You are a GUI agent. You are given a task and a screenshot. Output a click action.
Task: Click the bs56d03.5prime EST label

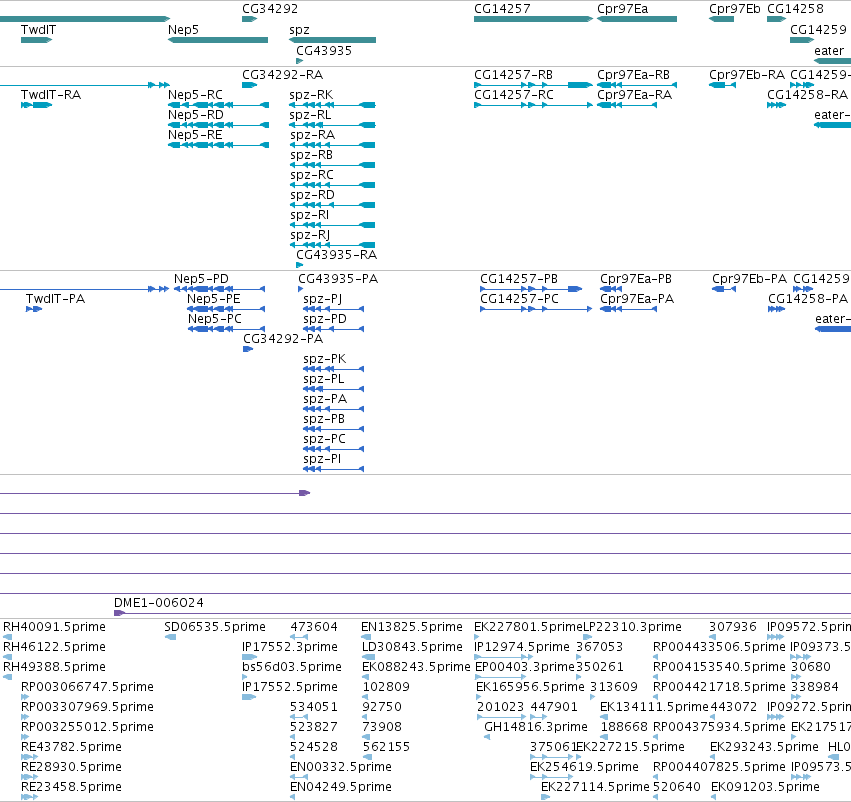[x=292, y=667]
